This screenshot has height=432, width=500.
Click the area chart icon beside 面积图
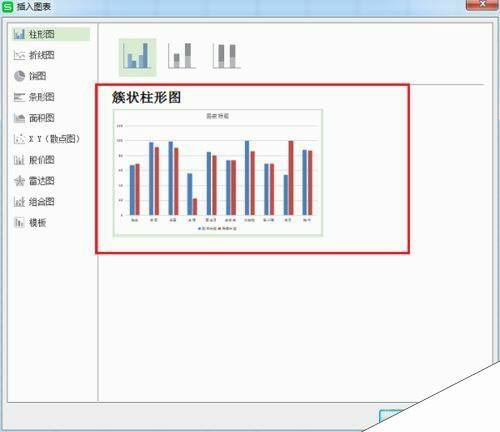[x=19, y=118]
